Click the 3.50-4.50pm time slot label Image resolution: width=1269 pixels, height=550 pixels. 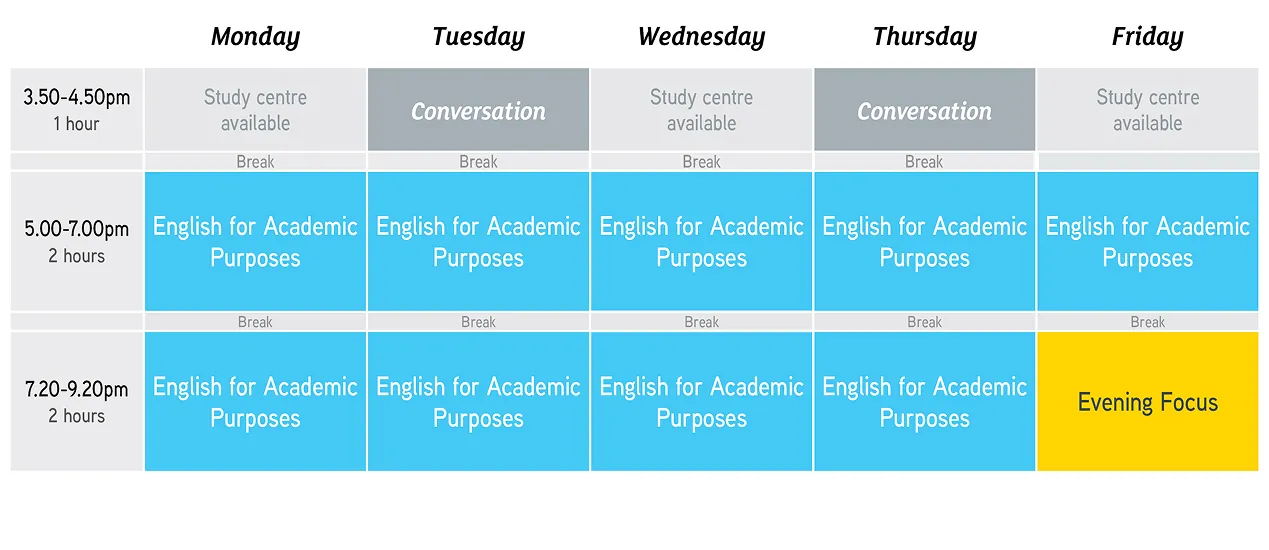tap(77, 109)
